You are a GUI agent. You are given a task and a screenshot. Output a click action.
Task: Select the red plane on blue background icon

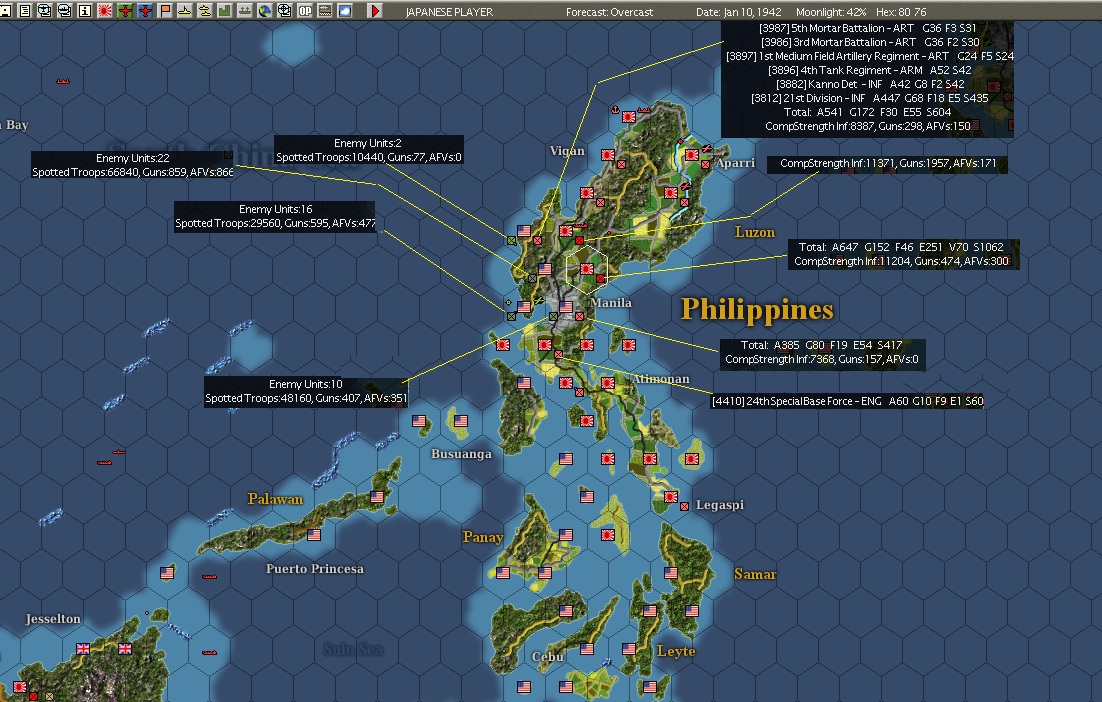(145, 11)
